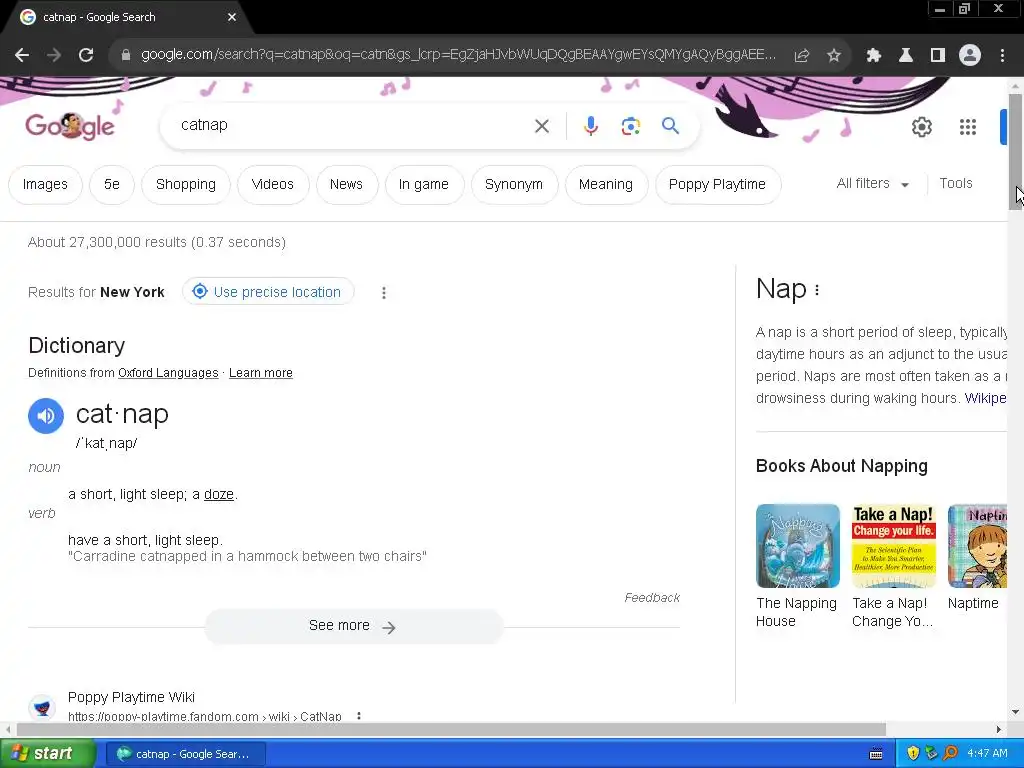Bookmark this page with the star icon
Viewport: 1024px width, 768px height.
click(834, 56)
